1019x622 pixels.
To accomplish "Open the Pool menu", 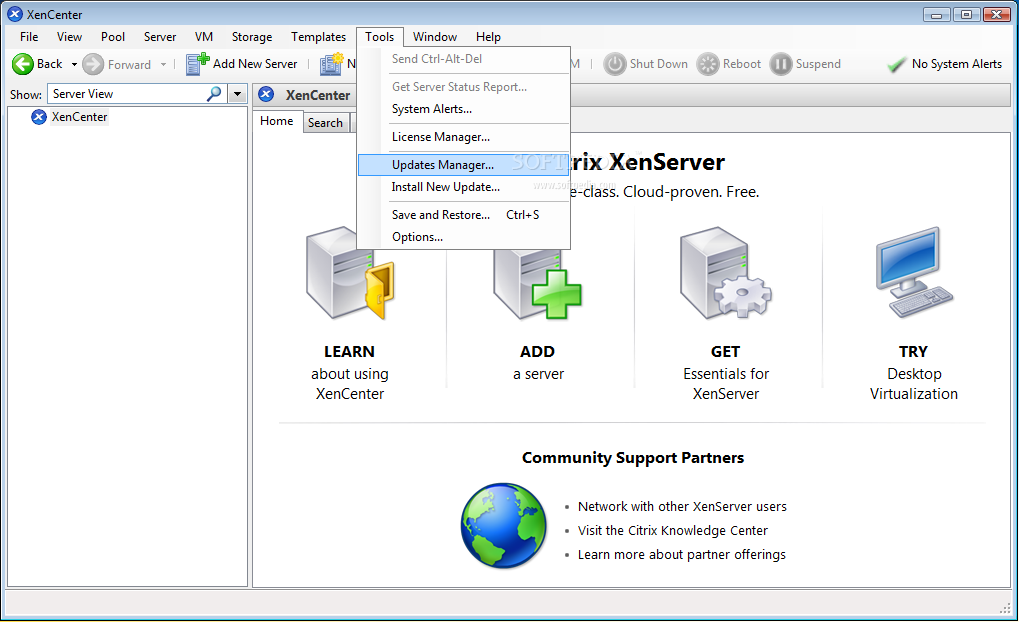I will click(x=113, y=37).
